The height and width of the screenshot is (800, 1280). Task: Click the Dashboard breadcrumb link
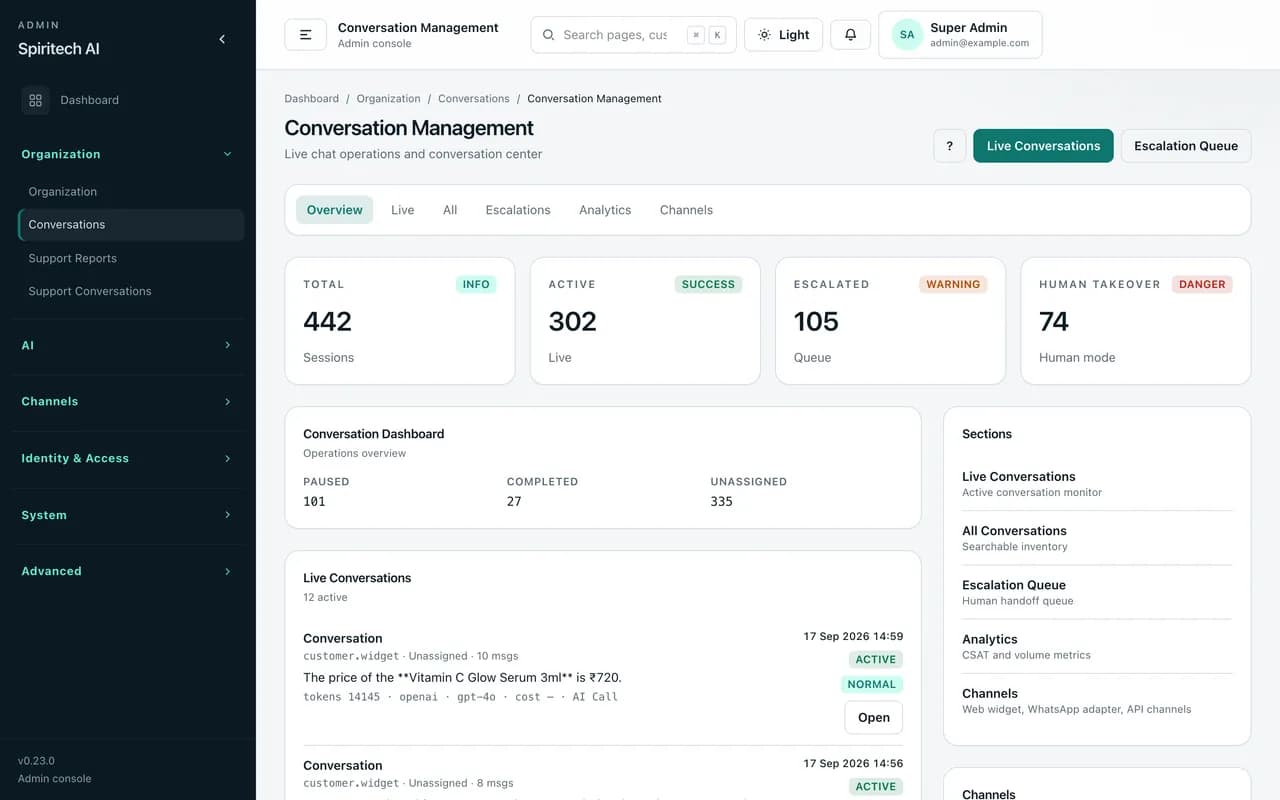tap(312, 99)
